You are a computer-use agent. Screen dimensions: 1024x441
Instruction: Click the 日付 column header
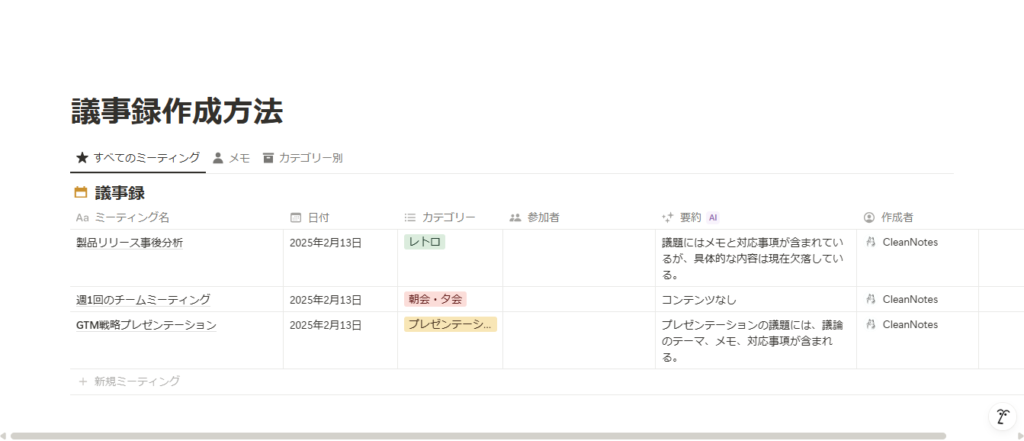340,218
